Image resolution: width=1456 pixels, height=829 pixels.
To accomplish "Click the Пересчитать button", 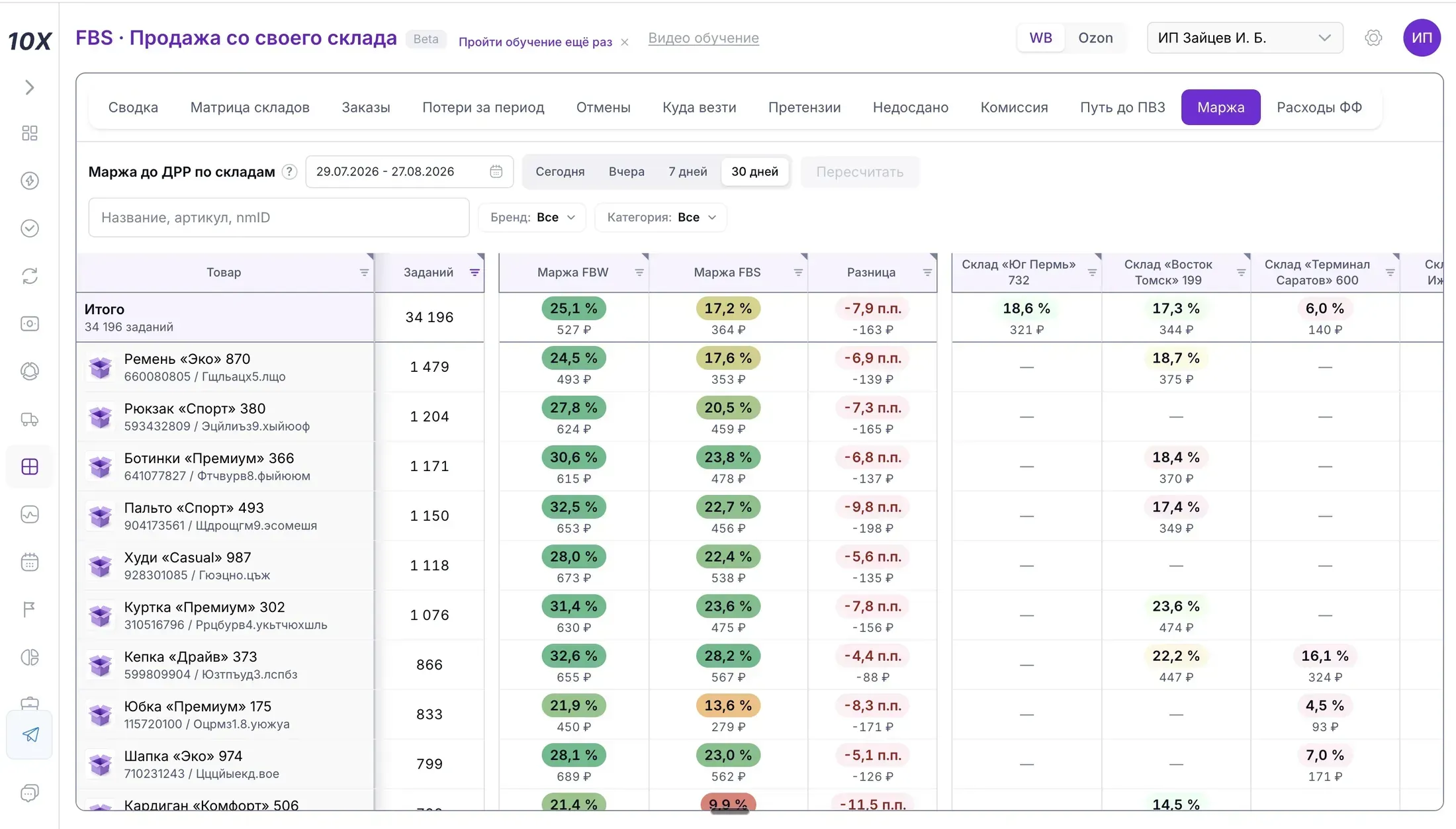I will 860,172.
